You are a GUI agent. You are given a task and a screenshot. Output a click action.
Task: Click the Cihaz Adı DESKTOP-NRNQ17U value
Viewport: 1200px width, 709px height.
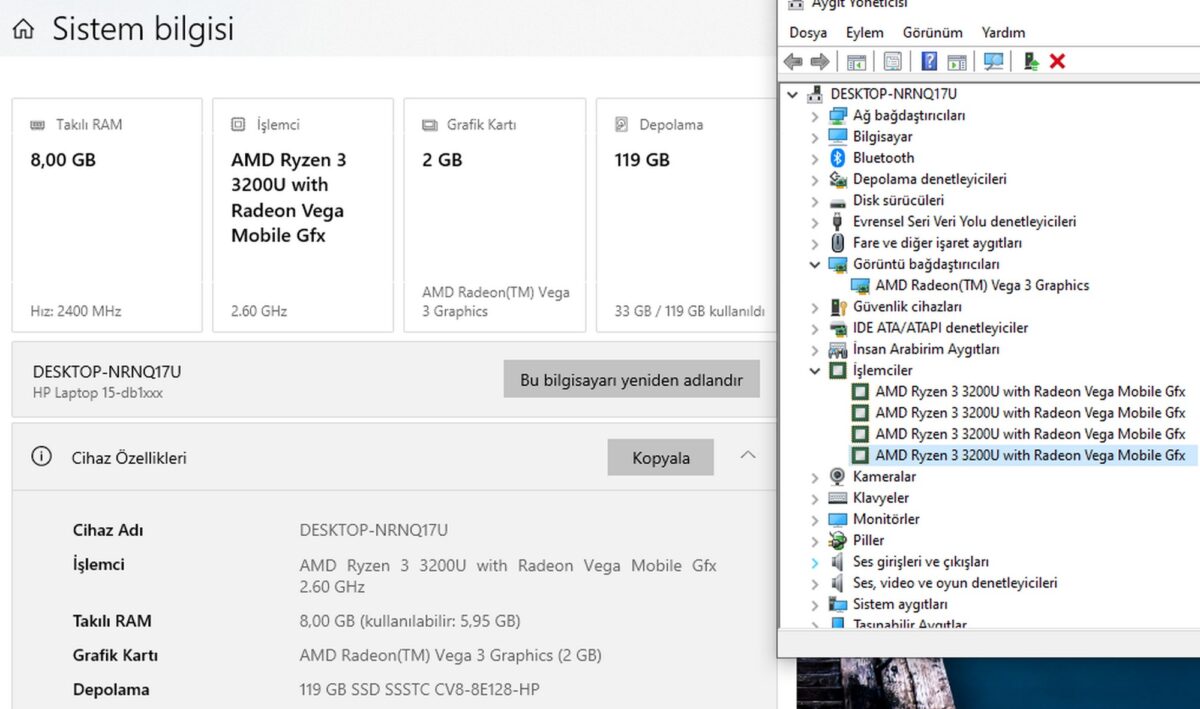[374, 530]
